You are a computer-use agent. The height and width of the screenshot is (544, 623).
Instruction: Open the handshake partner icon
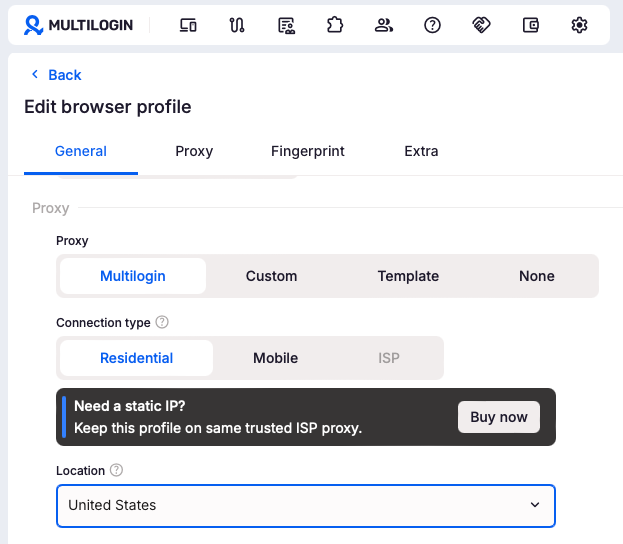tap(481, 25)
